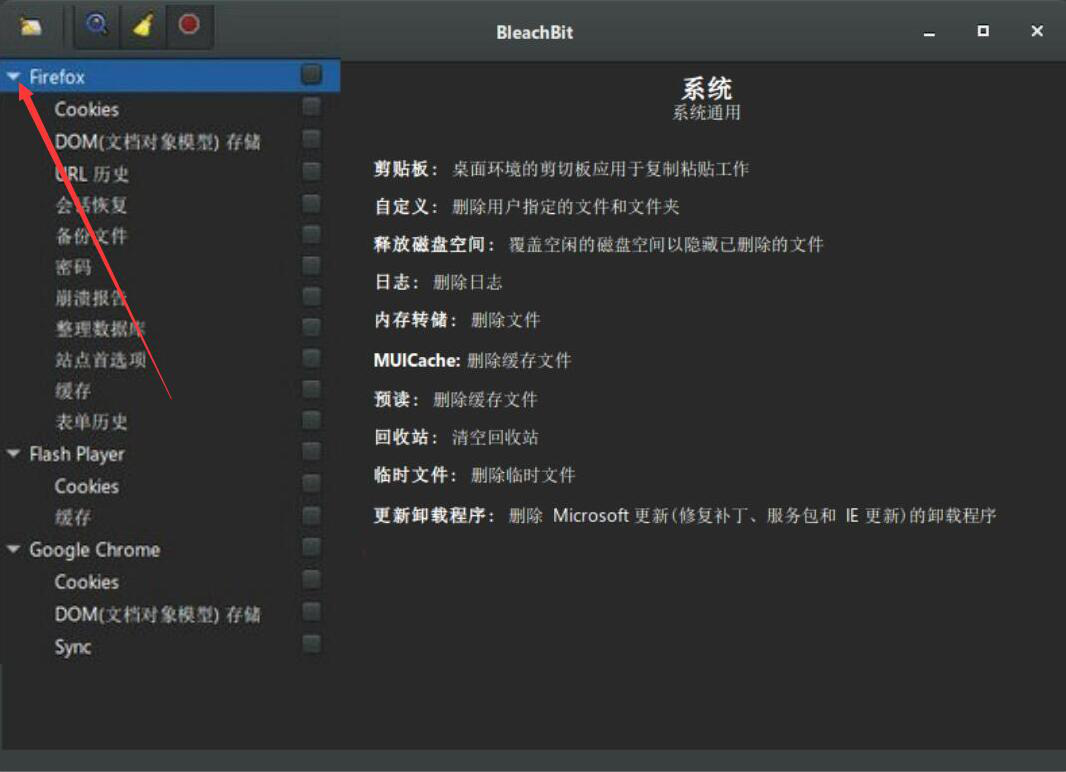1066x772 pixels.
Task: Click the 回收站 description label
Action: (x=406, y=437)
